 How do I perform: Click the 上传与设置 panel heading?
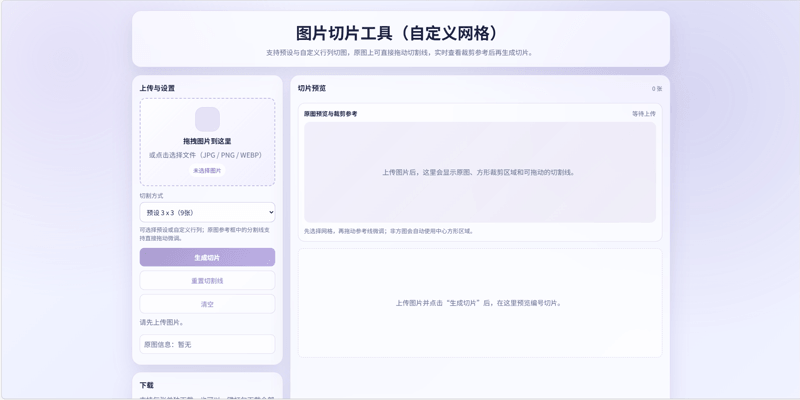(157, 88)
